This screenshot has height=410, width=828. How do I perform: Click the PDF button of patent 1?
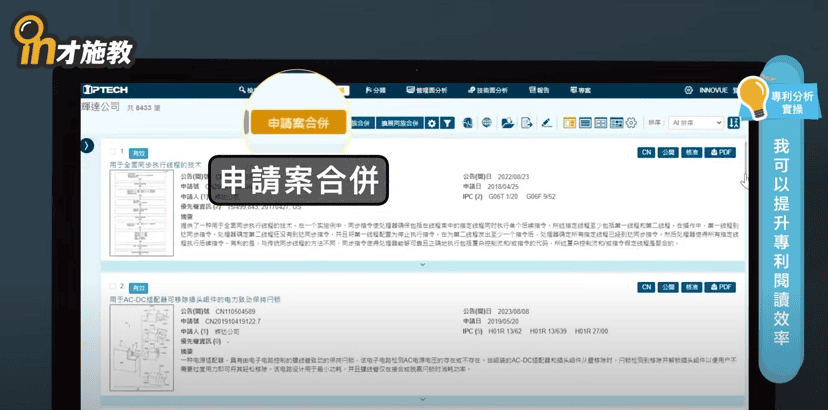[x=720, y=152]
